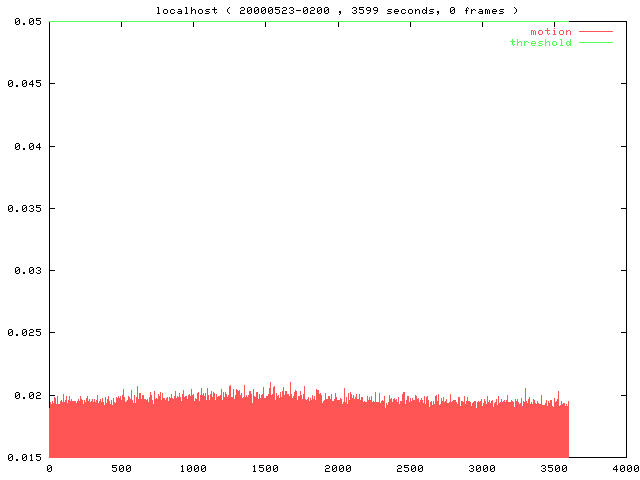Screen dimensions: 640x480
Task: Click the 500 x-axis tick label
Action: click(x=121, y=469)
